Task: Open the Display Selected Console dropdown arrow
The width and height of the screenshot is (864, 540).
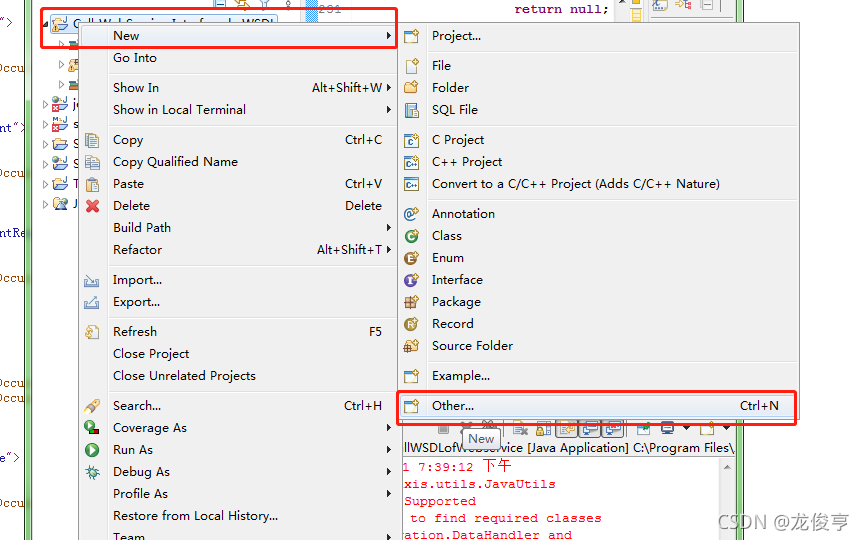Action: (x=686, y=428)
